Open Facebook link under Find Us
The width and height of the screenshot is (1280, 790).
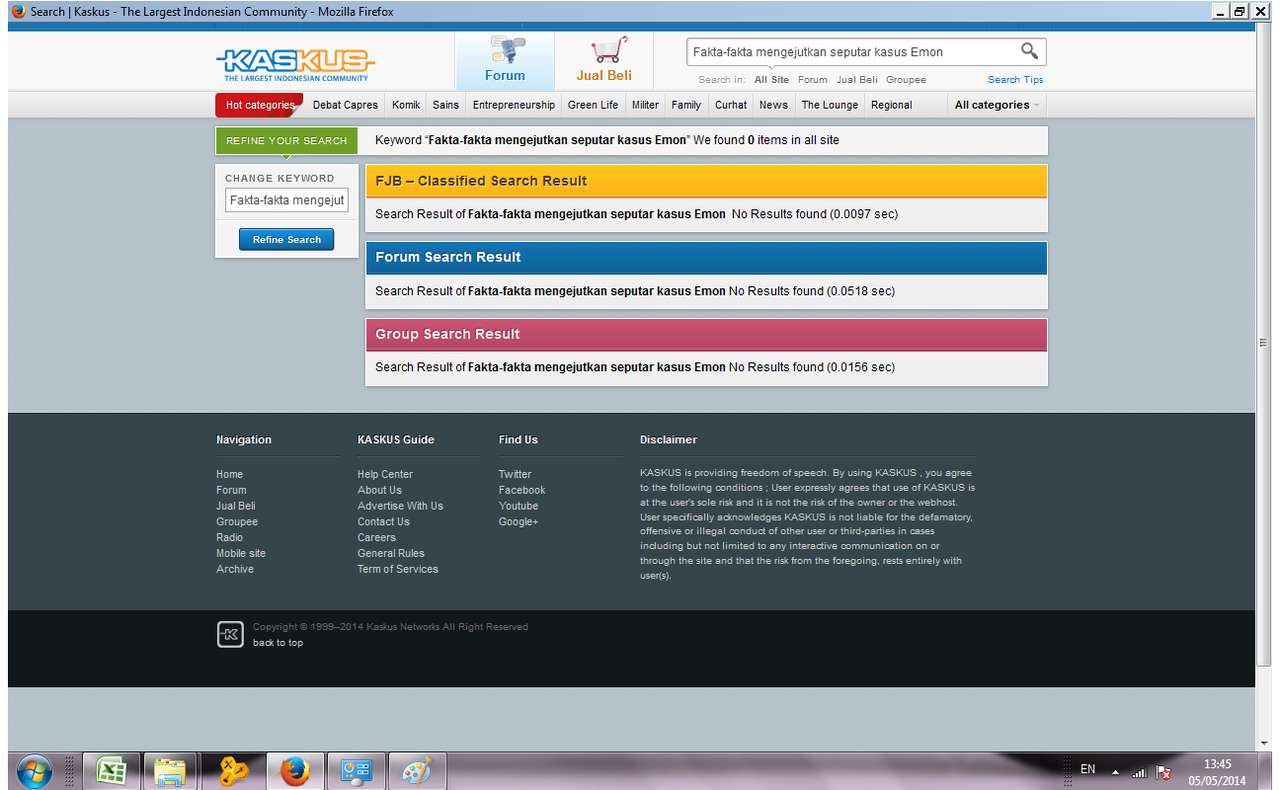pos(522,490)
